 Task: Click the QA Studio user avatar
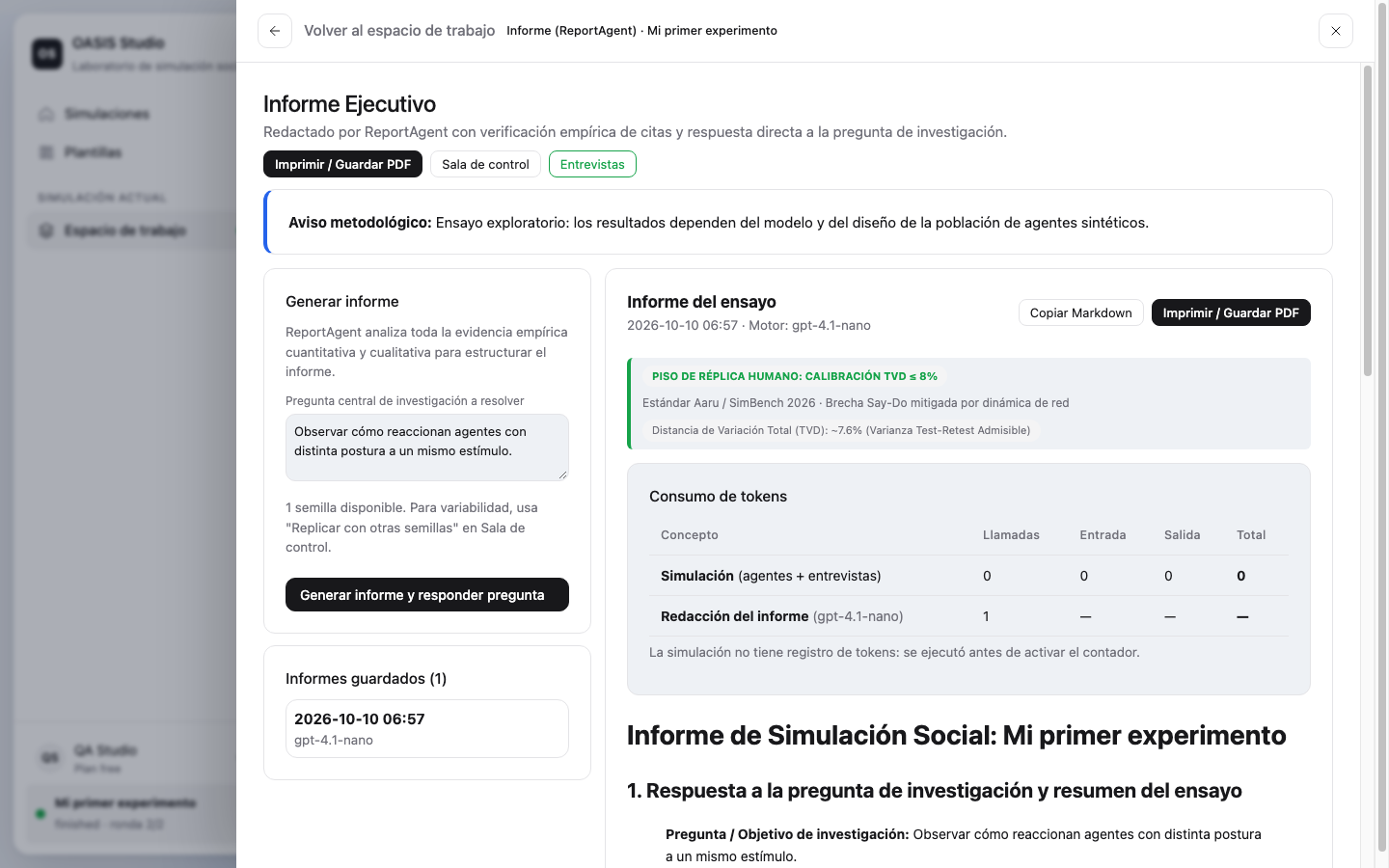50,758
